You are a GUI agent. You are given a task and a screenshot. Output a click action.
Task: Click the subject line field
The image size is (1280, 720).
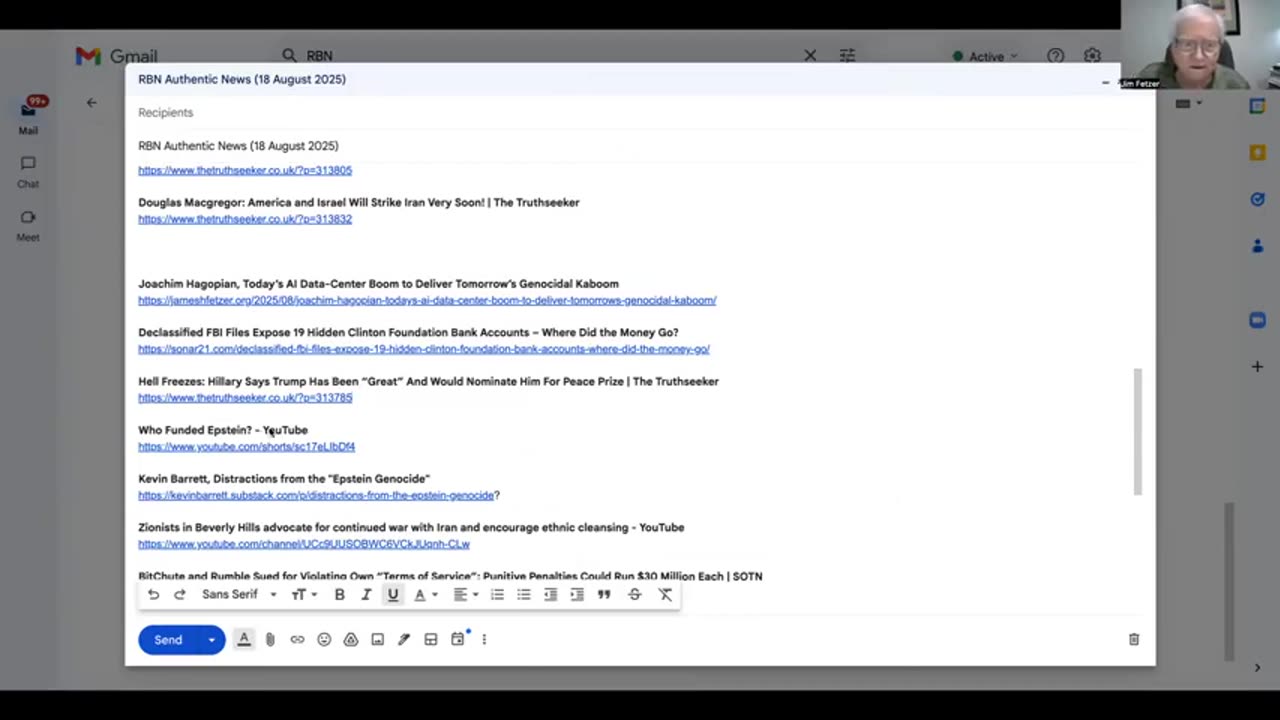pyautogui.click(x=640, y=146)
